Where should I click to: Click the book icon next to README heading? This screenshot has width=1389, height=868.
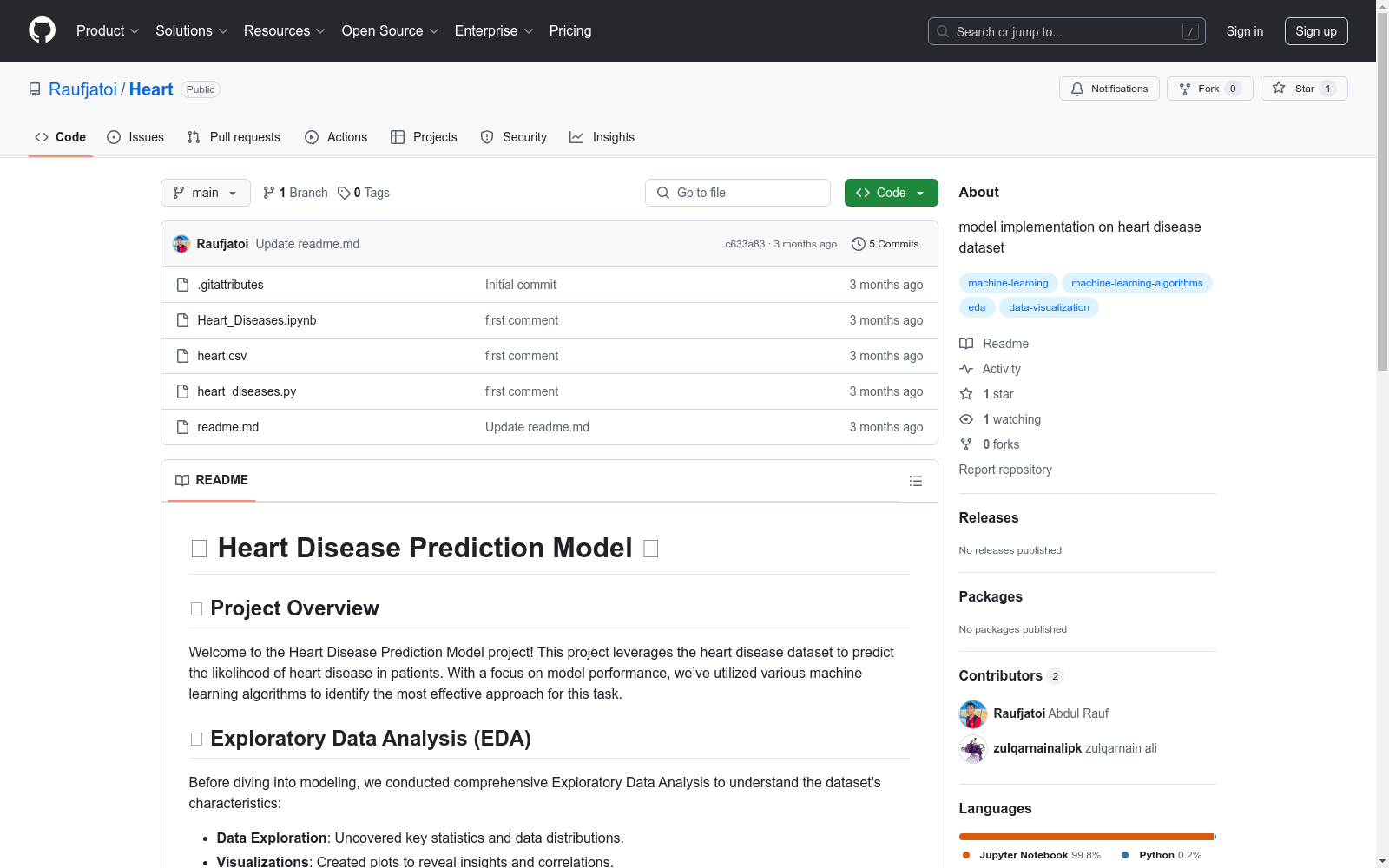182,480
